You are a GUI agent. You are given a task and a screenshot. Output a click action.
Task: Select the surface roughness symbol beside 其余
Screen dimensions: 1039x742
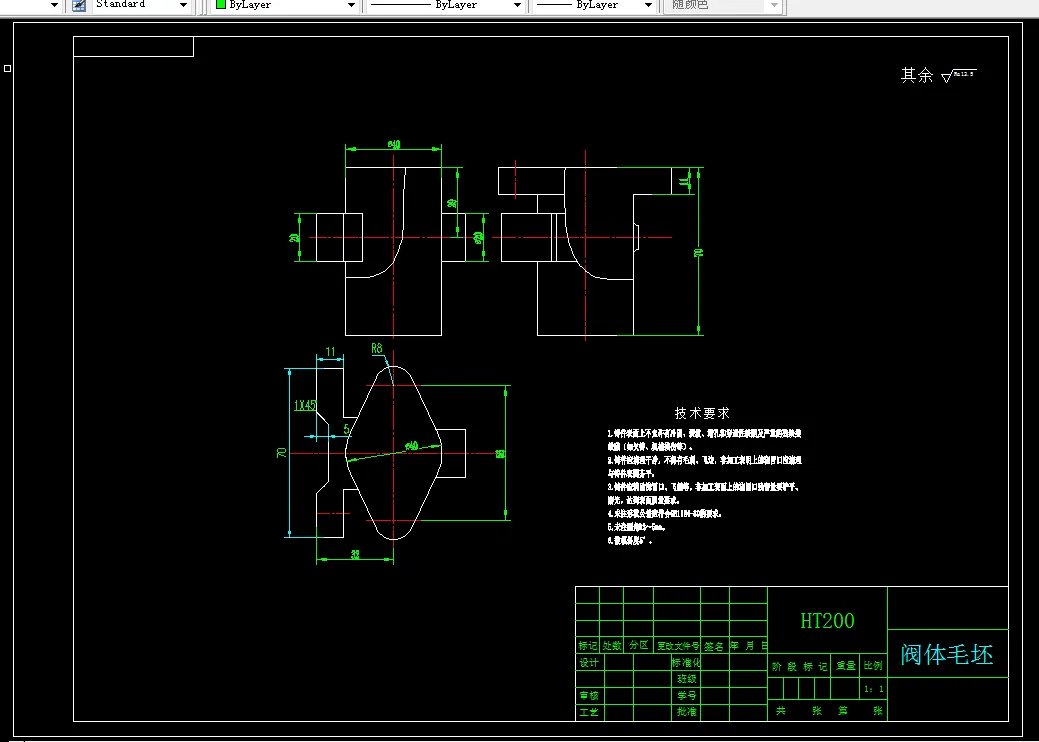(x=958, y=76)
